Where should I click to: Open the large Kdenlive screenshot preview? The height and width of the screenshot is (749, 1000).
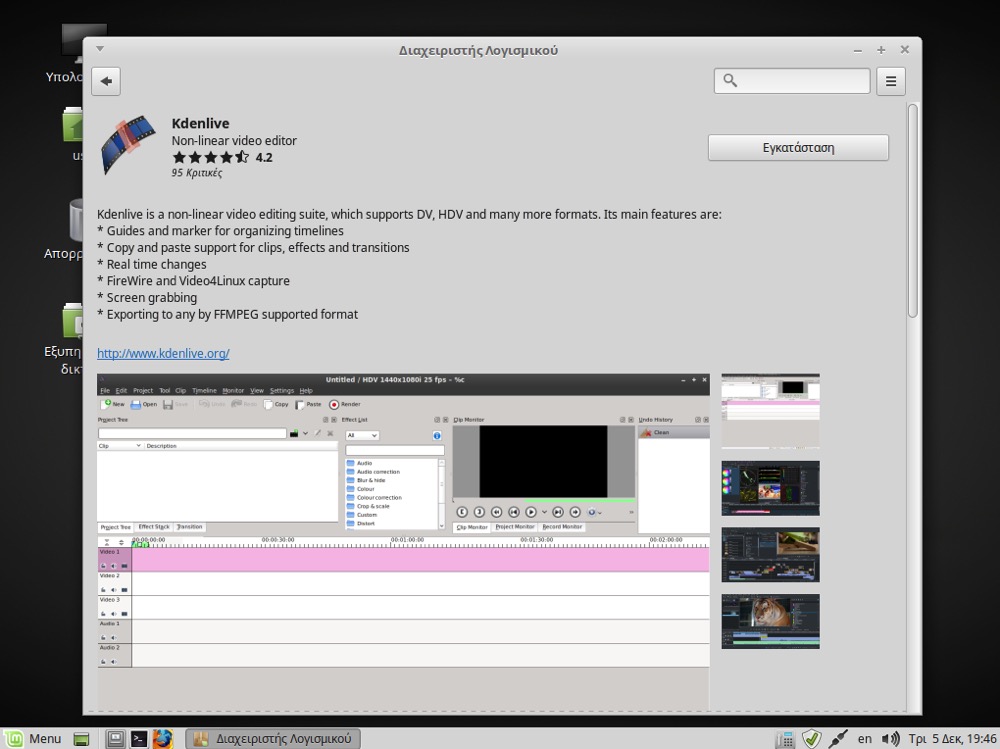(x=403, y=541)
